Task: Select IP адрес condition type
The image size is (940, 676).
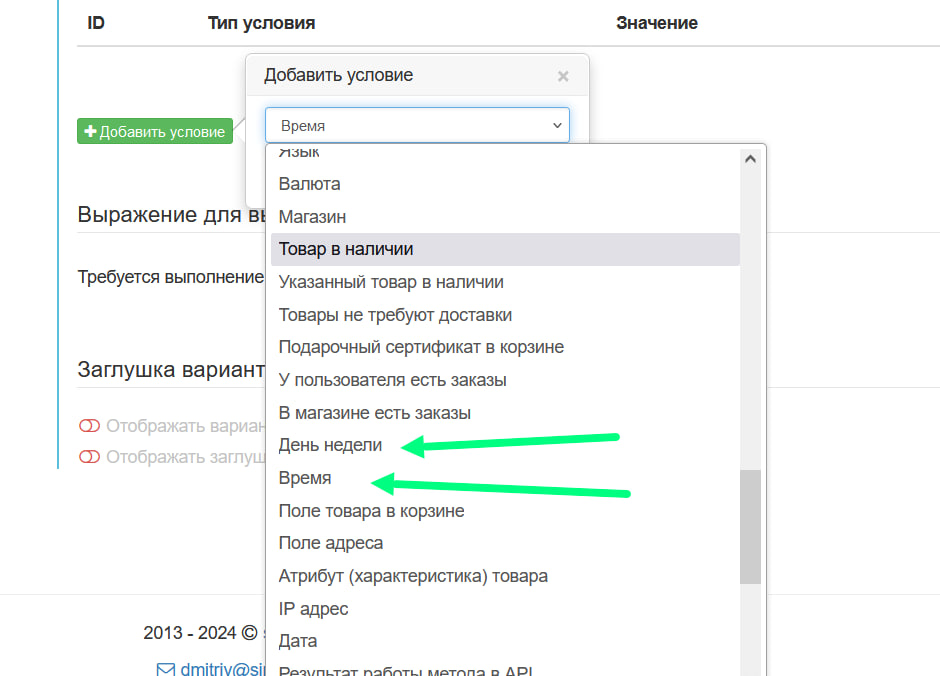Action: [313, 608]
